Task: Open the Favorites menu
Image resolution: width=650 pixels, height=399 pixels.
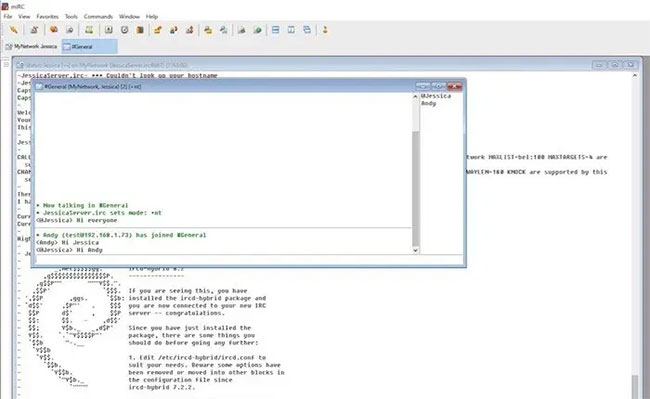Action: tap(47, 17)
